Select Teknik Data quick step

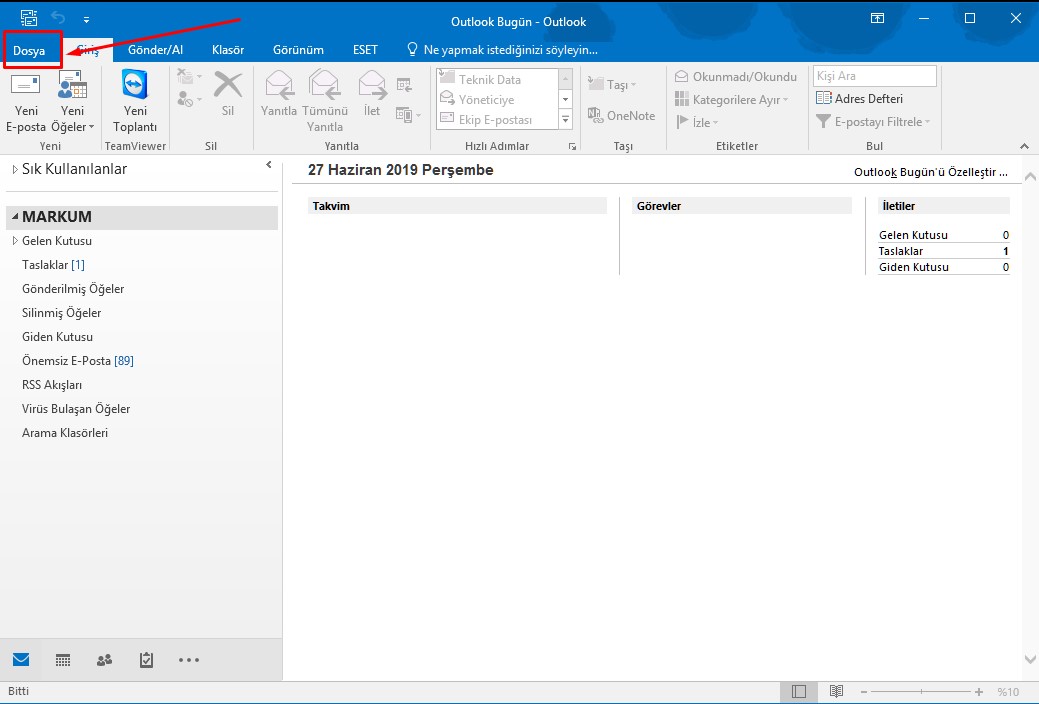(497, 79)
